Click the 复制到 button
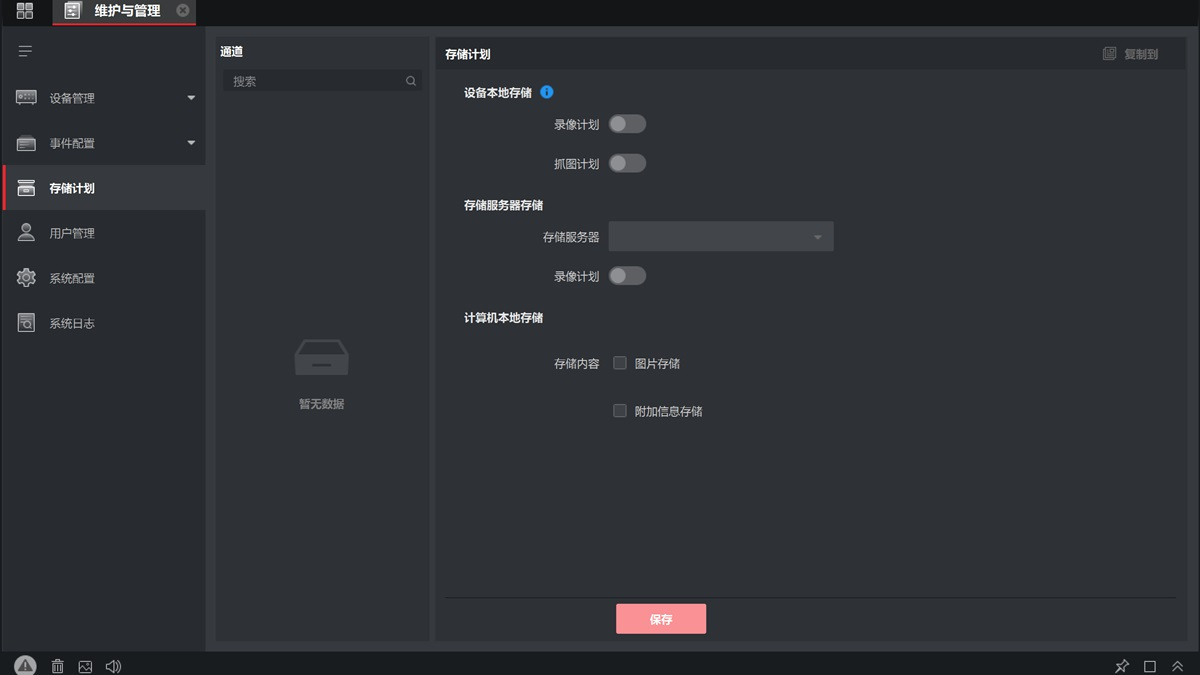 pyautogui.click(x=1130, y=54)
